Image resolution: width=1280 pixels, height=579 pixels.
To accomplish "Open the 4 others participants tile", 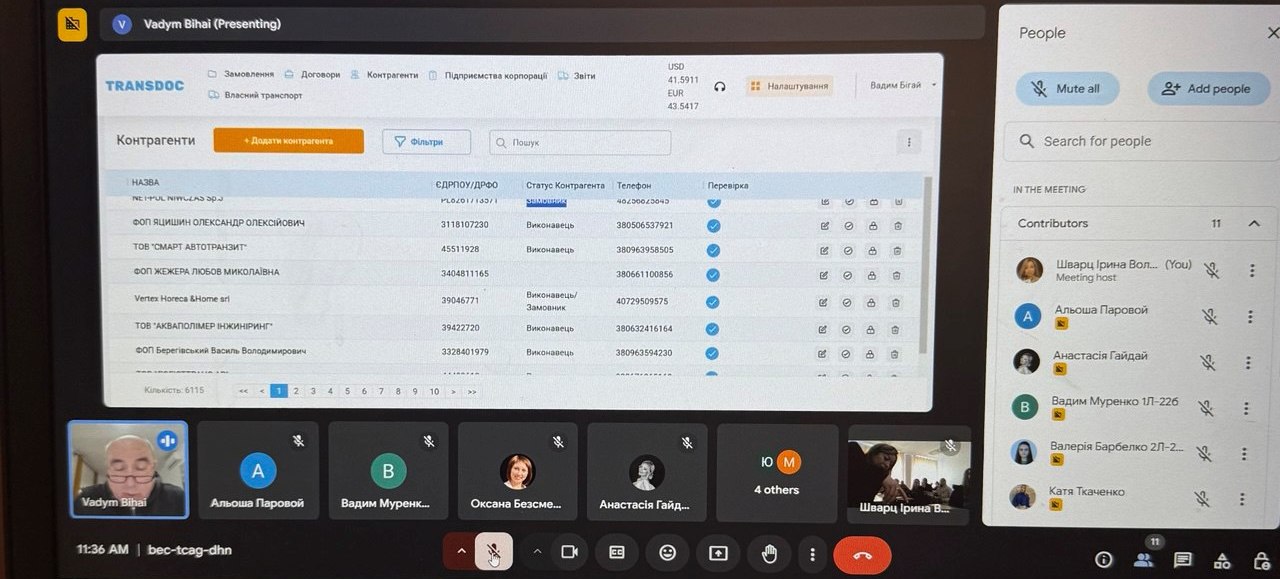I will click(777, 473).
